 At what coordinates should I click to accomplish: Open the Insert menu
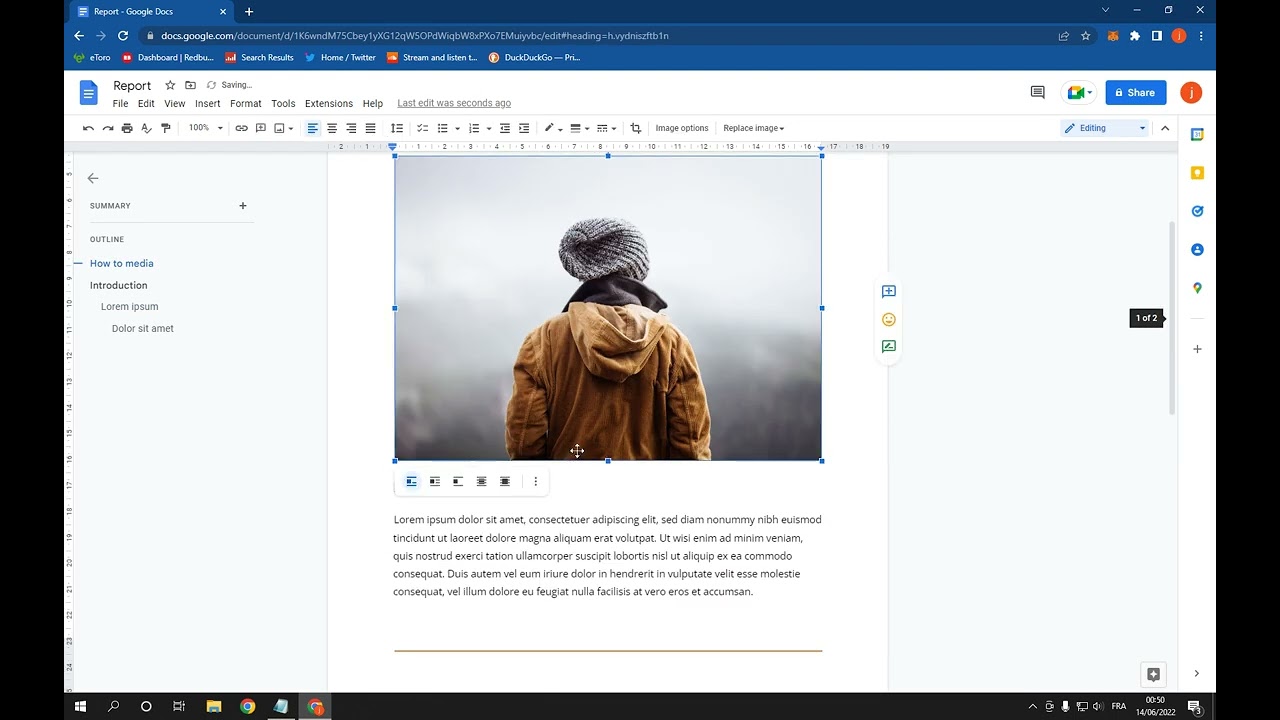[x=208, y=103]
